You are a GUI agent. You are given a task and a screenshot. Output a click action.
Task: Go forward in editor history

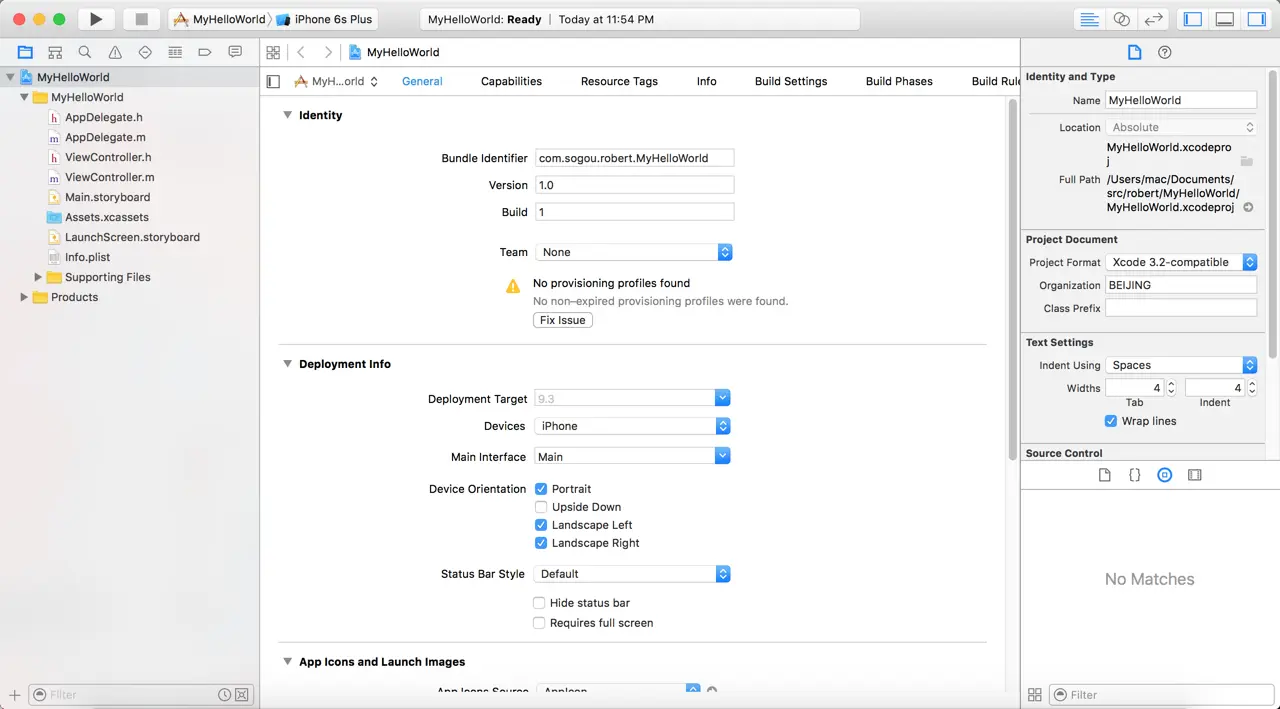328,52
